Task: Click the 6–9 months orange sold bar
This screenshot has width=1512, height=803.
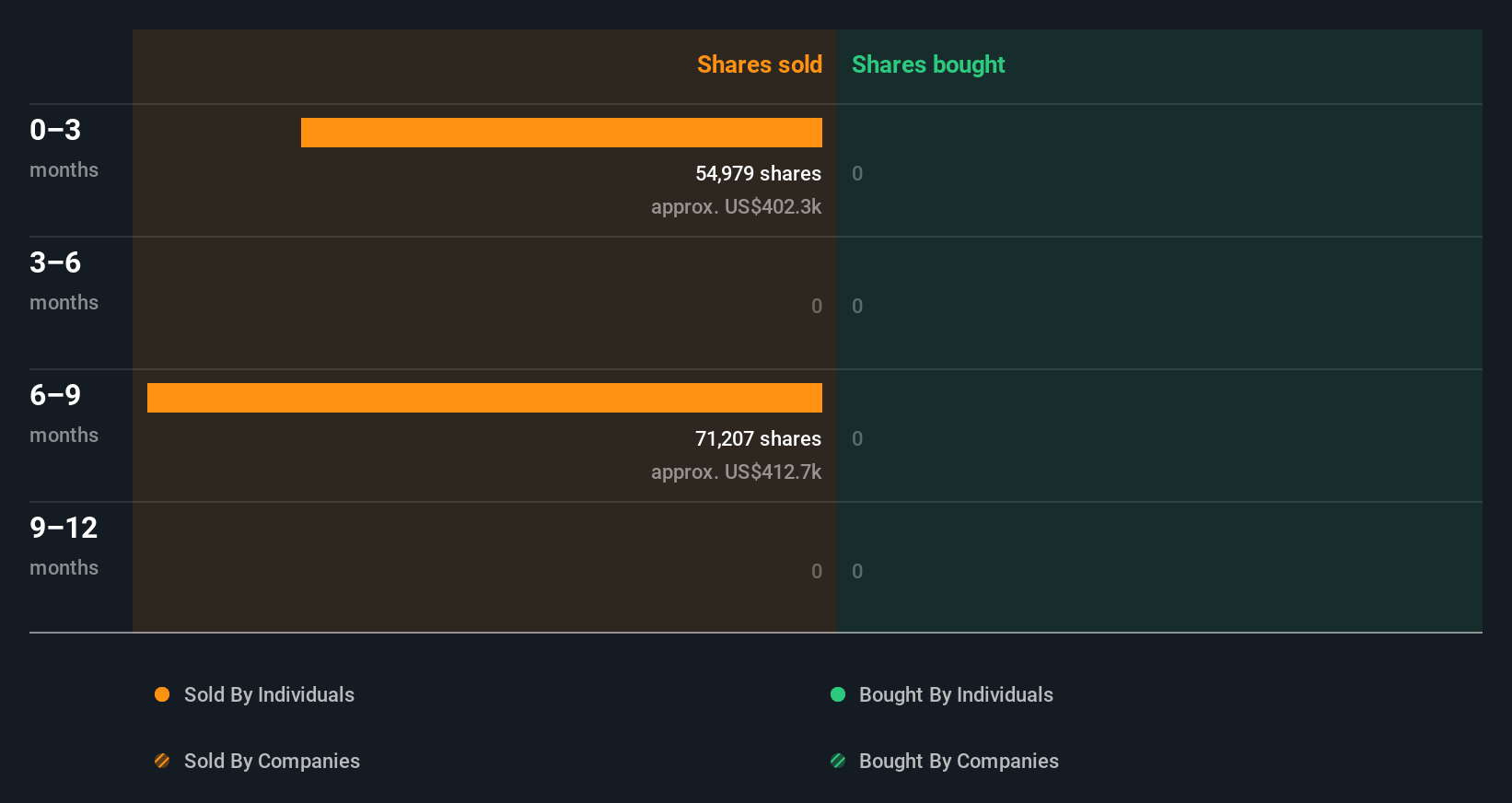Action: coord(484,398)
